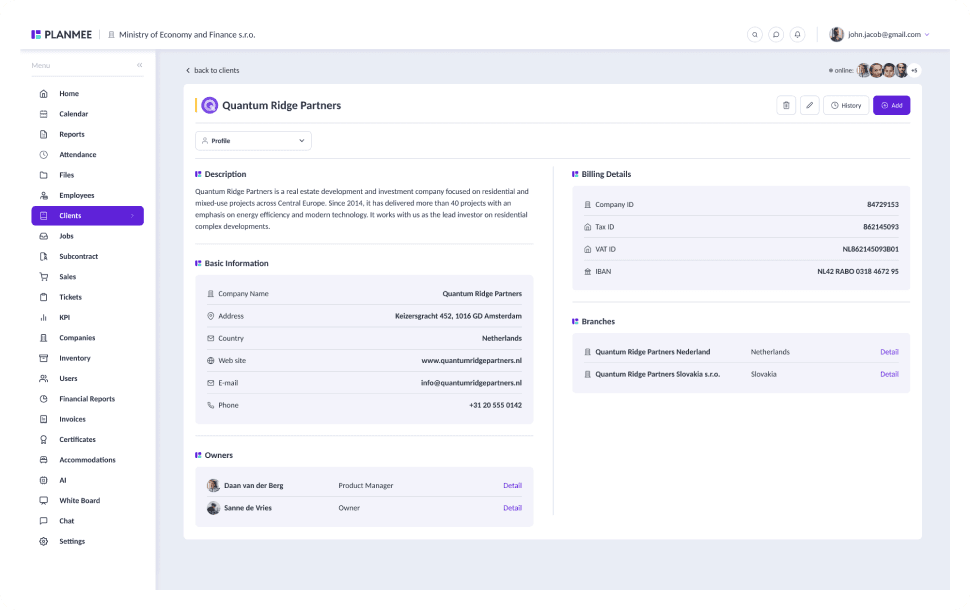The height and width of the screenshot is (610, 970).
Task: Open the Calendar menu label
Action: 74,114
